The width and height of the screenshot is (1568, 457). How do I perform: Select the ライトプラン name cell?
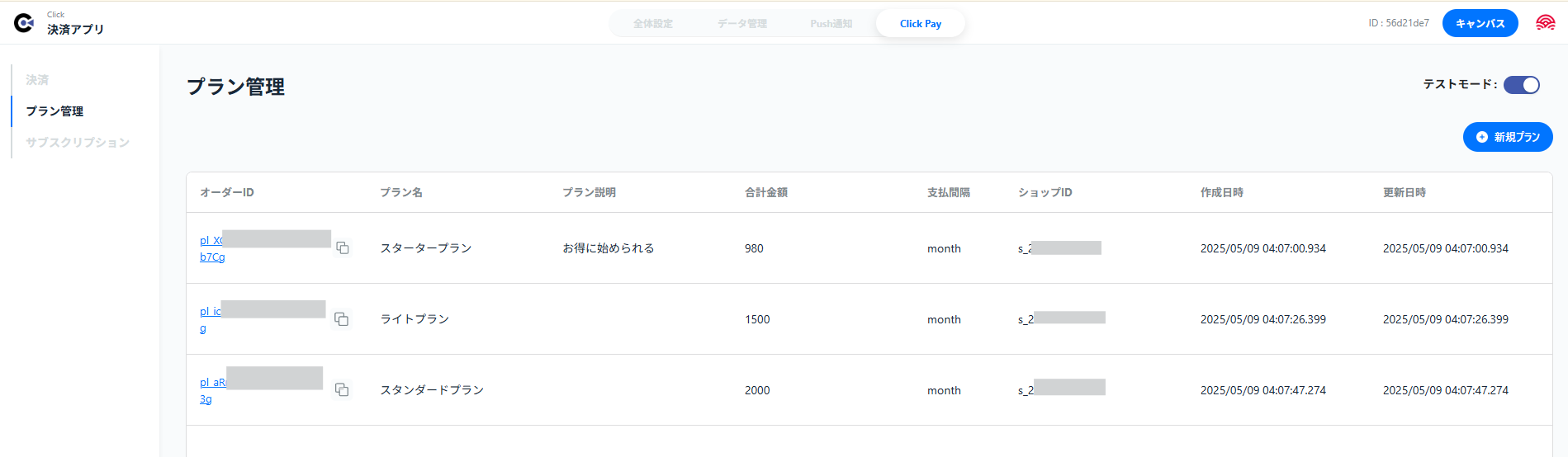(415, 319)
